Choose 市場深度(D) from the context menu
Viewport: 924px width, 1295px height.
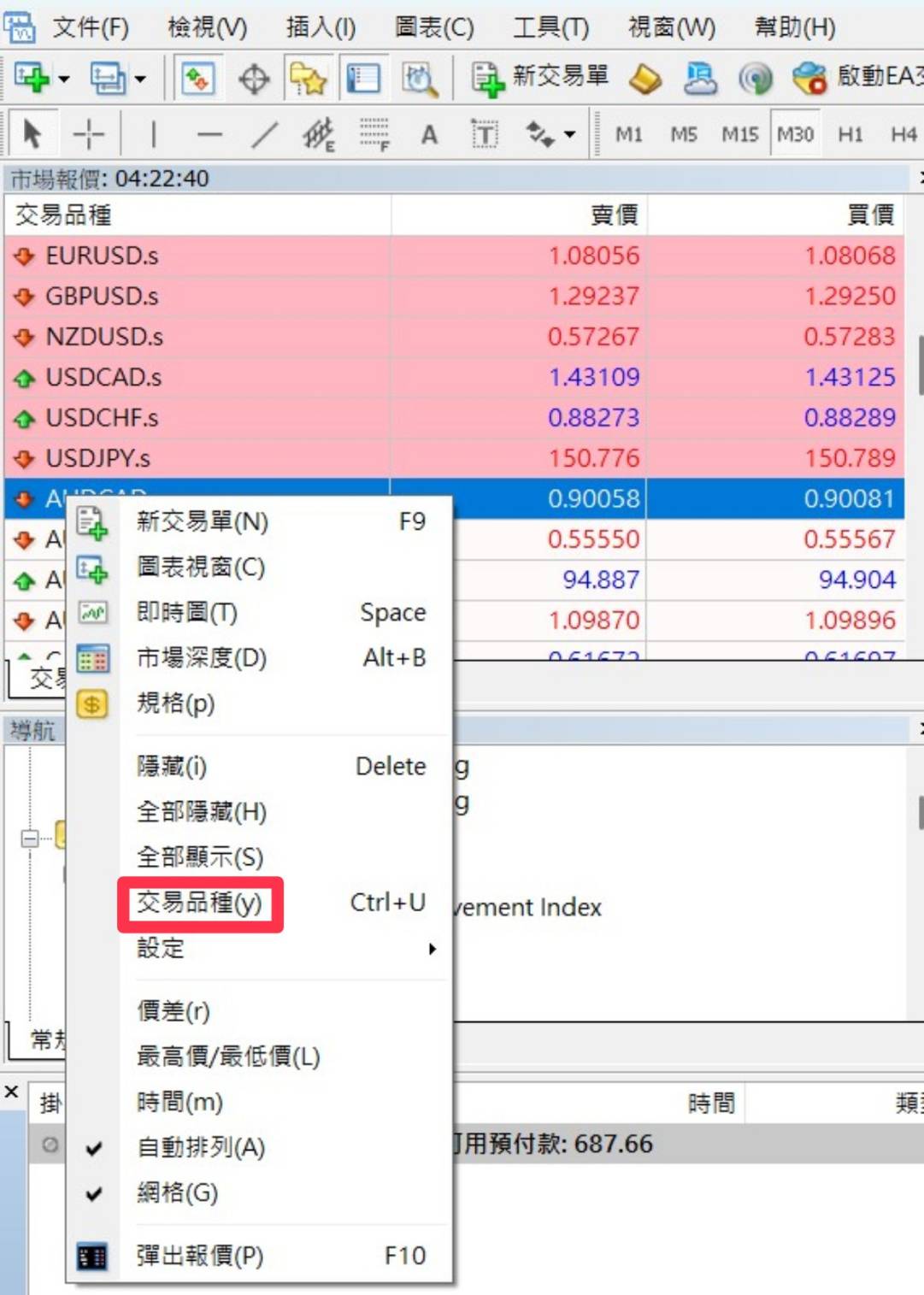tap(259, 657)
